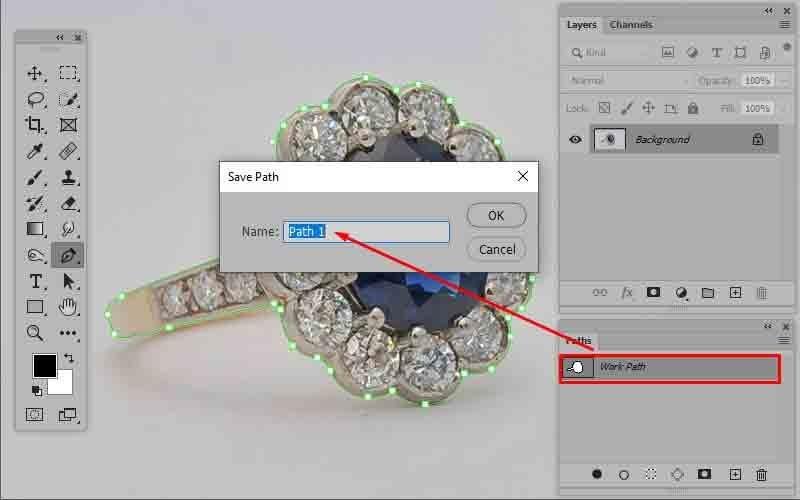This screenshot has height=500, width=800.
Task: Select the Healing Brush tool
Action: [x=68, y=152]
